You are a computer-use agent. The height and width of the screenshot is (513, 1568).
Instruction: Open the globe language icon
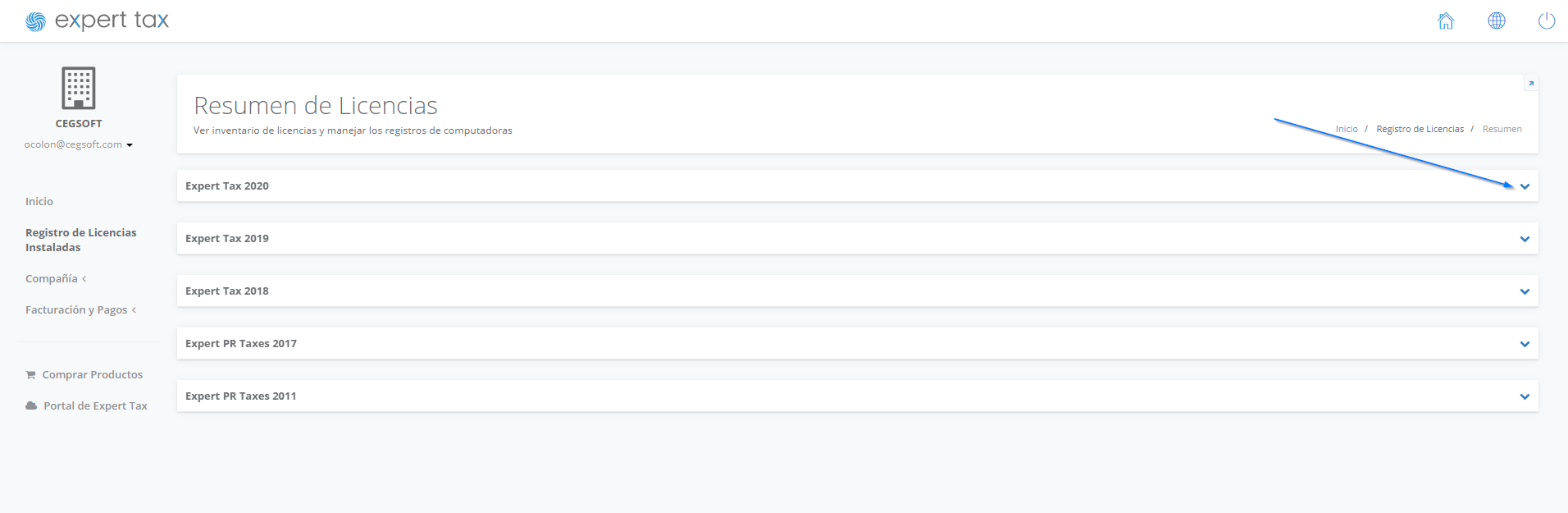[1497, 21]
